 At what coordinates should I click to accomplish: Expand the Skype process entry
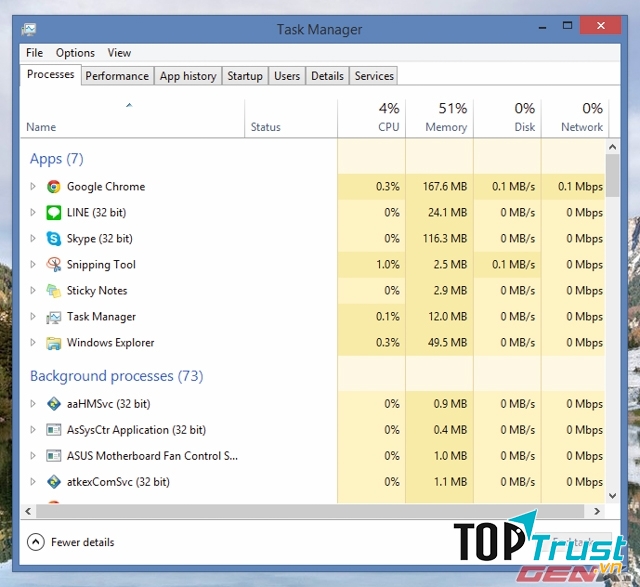click(33, 239)
